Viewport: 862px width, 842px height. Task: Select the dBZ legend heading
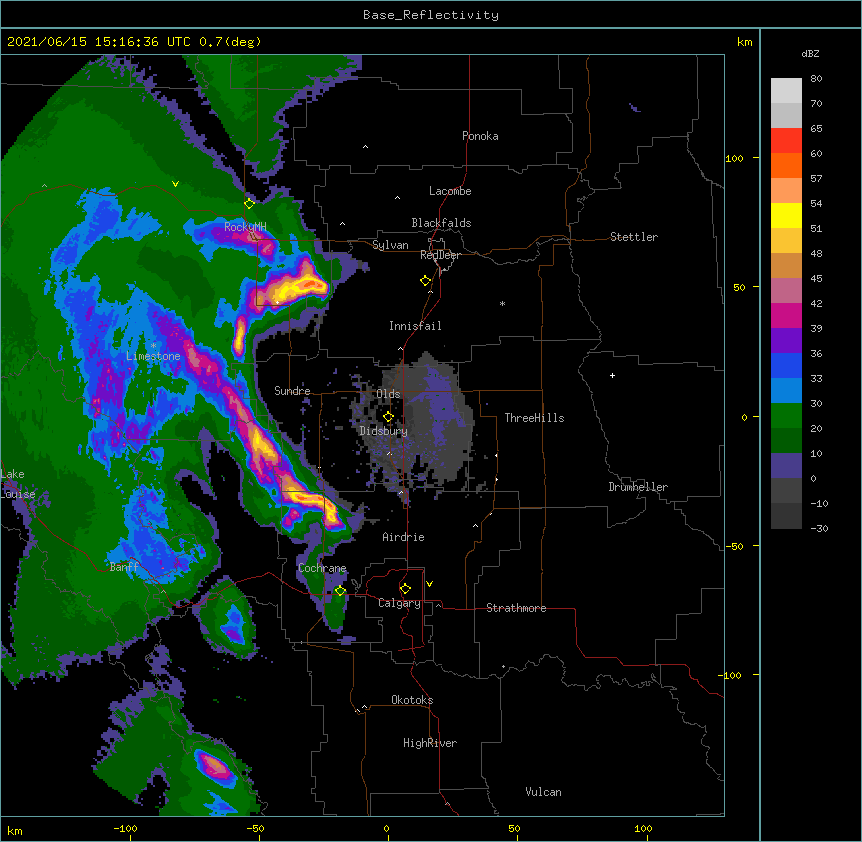pyautogui.click(x=810, y=54)
